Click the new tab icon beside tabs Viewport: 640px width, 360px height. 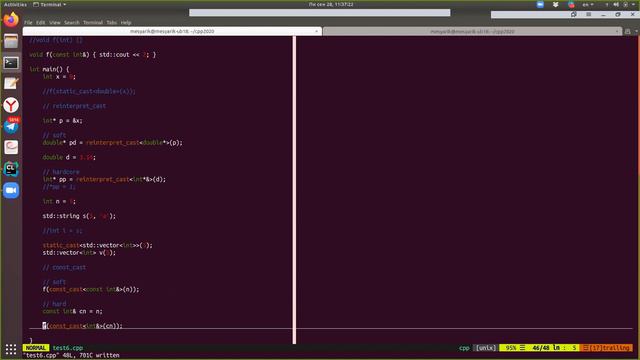[628, 31]
